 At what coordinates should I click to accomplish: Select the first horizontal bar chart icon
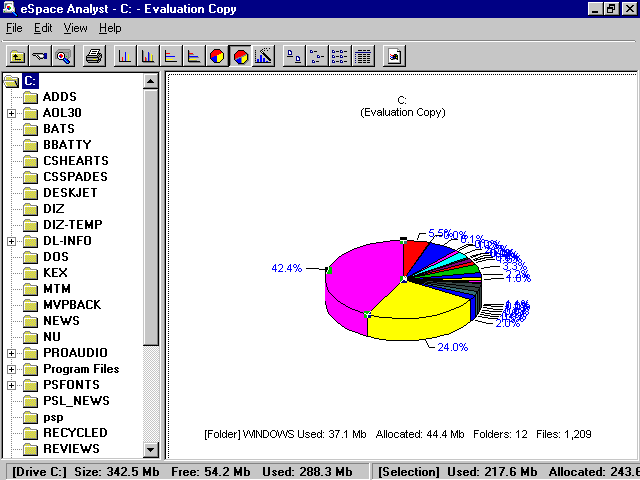pos(171,56)
